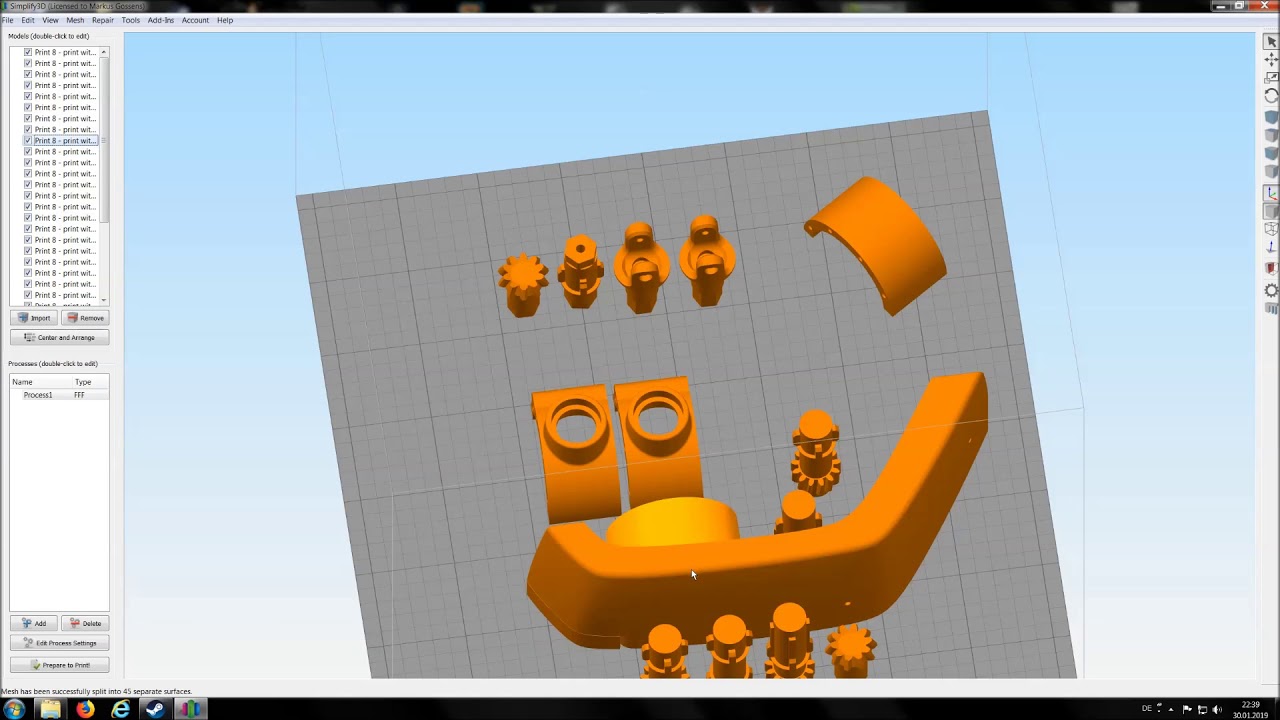
Task: Open the Tools menu
Action: click(131, 20)
